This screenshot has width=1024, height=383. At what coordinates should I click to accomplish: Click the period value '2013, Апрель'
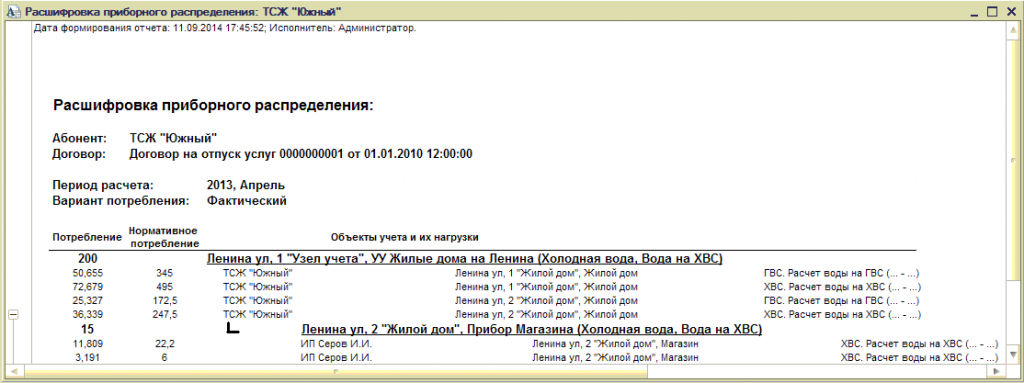click(x=246, y=185)
